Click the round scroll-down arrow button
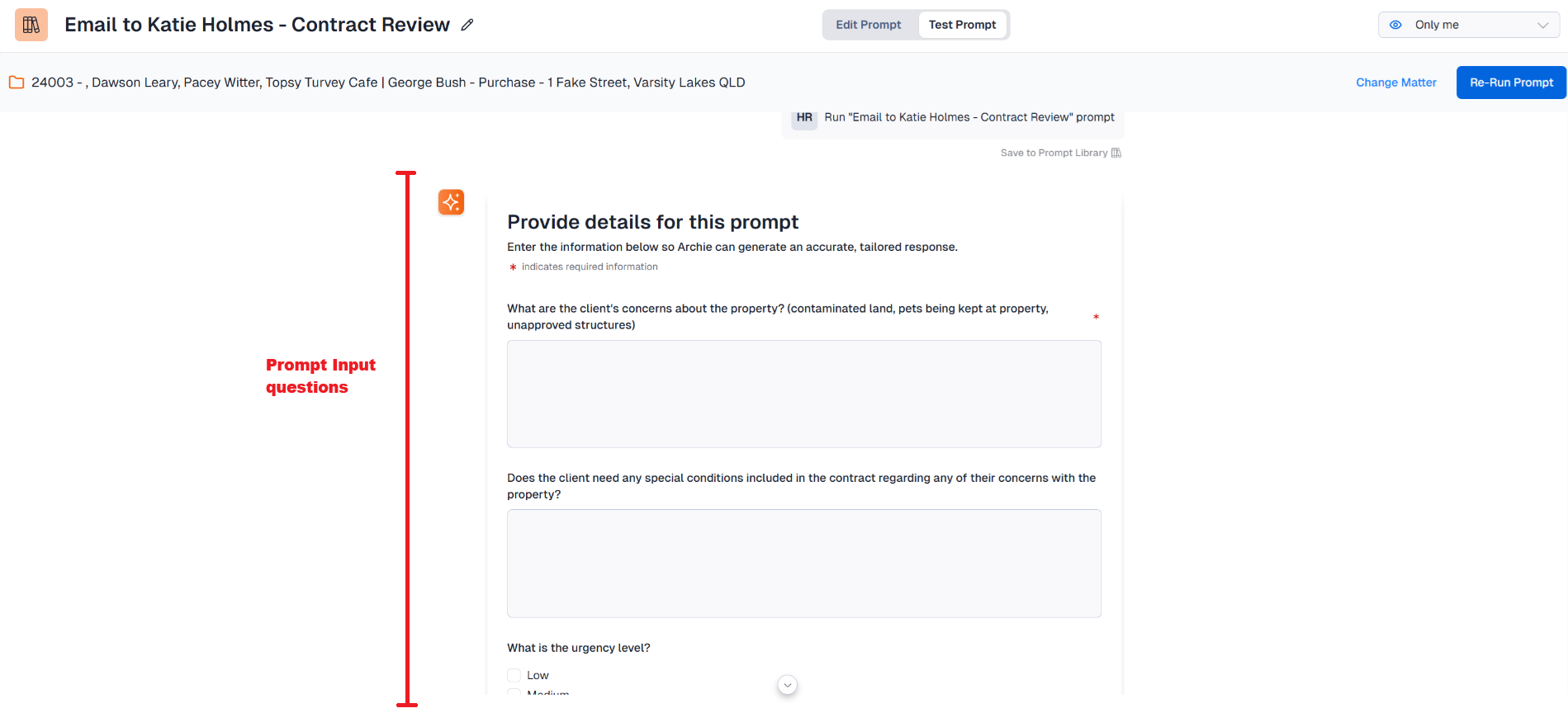Screen dimensions: 1568x713 pos(788,685)
